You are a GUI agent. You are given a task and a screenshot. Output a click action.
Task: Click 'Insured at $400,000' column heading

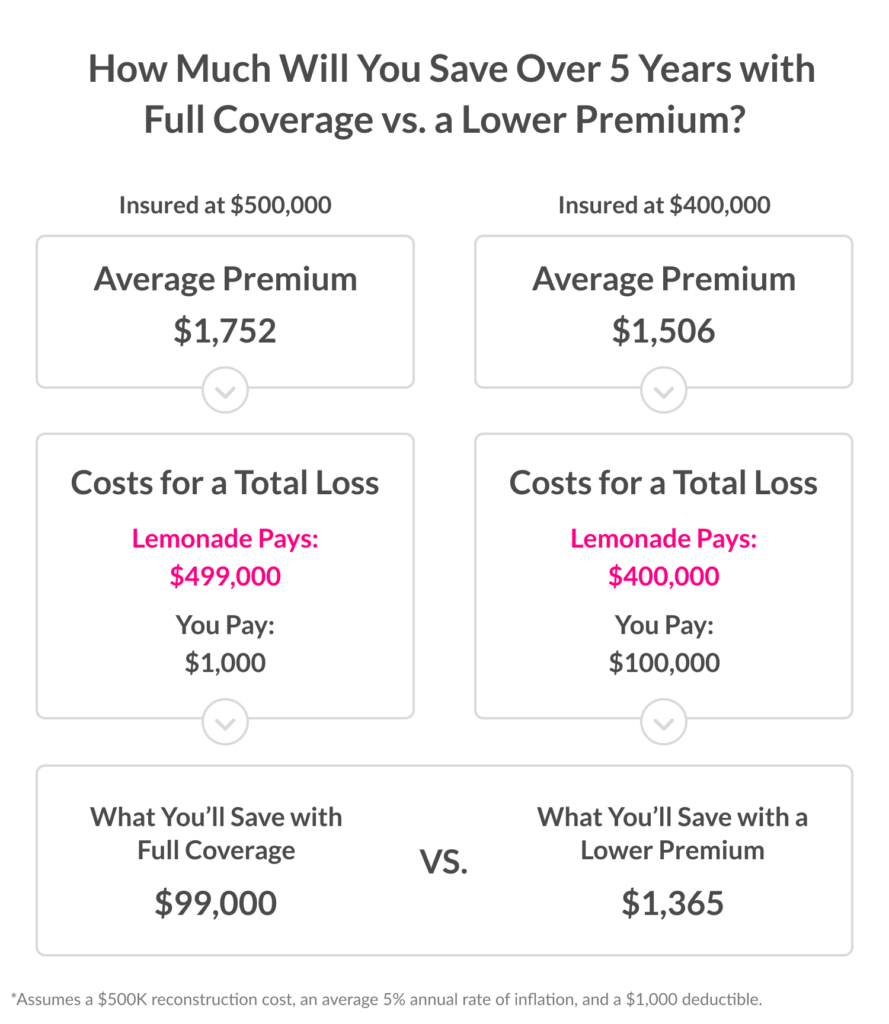coord(664,205)
